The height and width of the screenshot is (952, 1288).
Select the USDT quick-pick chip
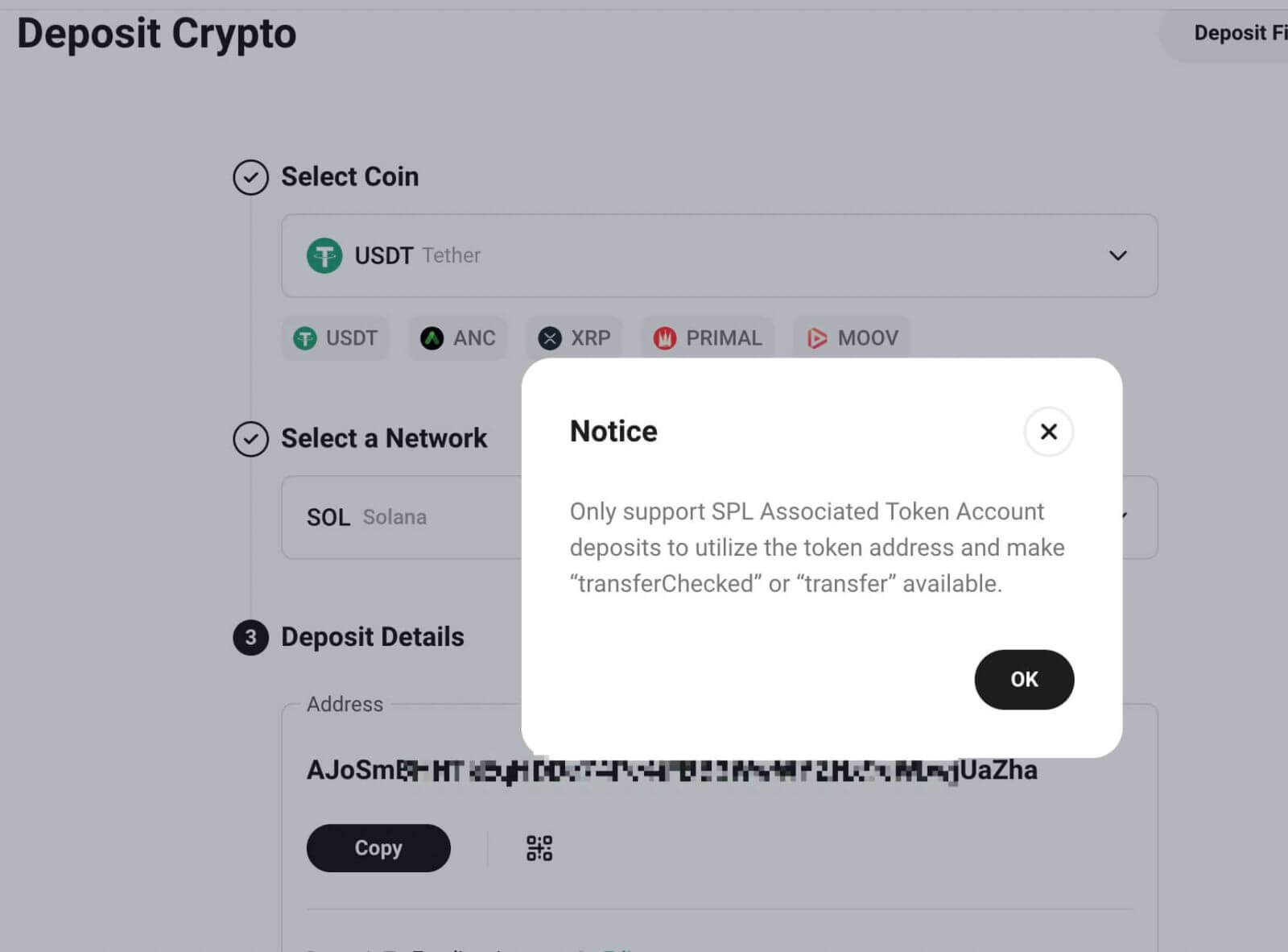336,338
